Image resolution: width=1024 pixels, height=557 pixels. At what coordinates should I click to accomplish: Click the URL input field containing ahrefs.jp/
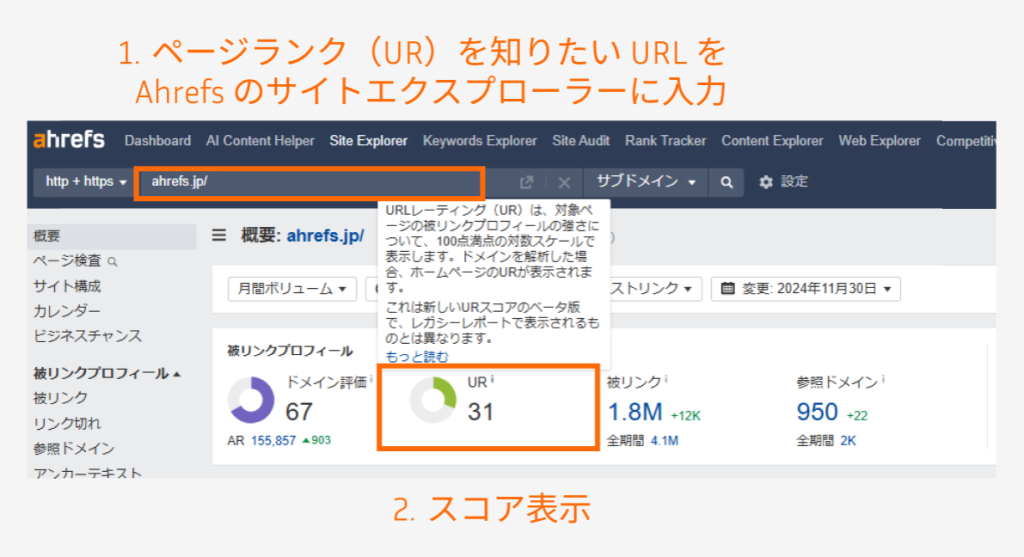tap(310, 182)
